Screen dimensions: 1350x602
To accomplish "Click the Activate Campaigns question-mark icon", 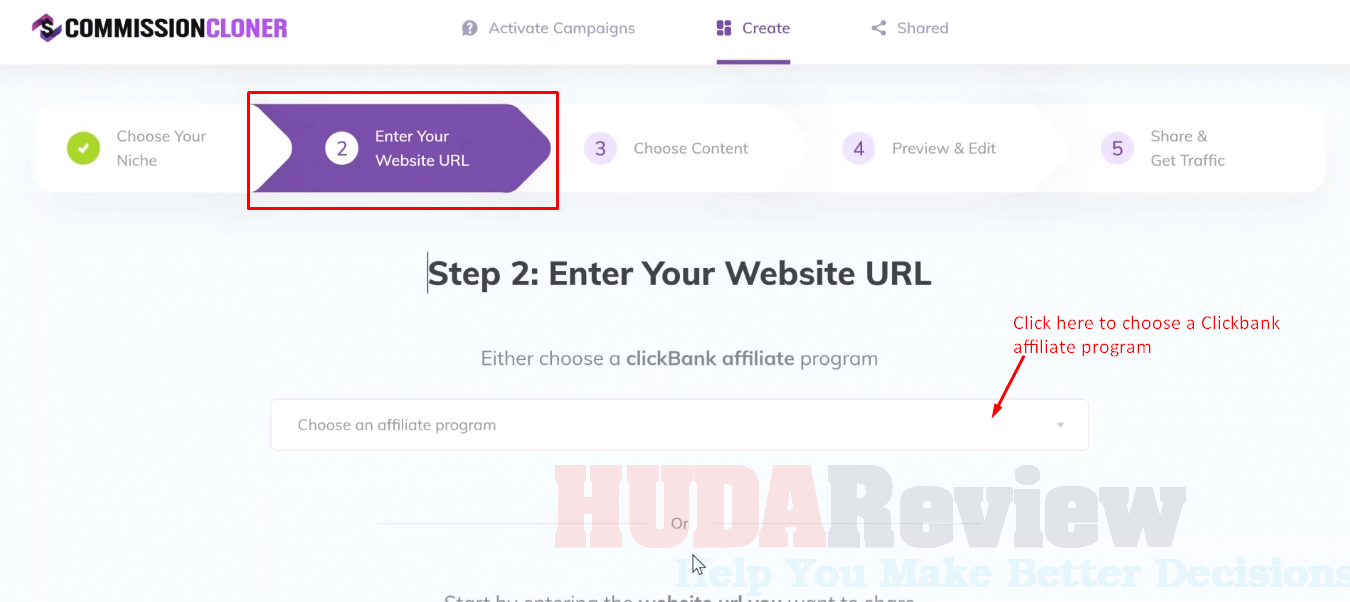I will [x=469, y=28].
